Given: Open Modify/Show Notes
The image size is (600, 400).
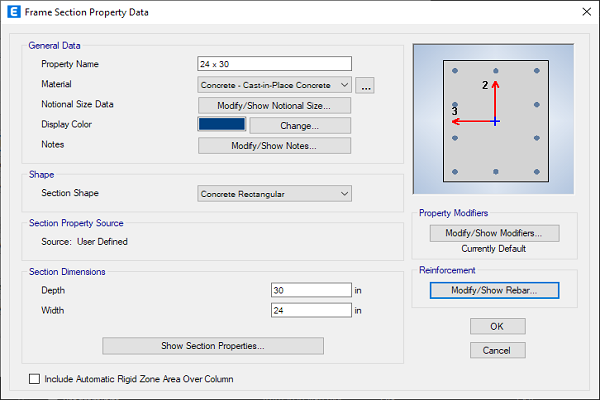Looking at the screenshot, I should pyautogui.click(x=275, y=145).
